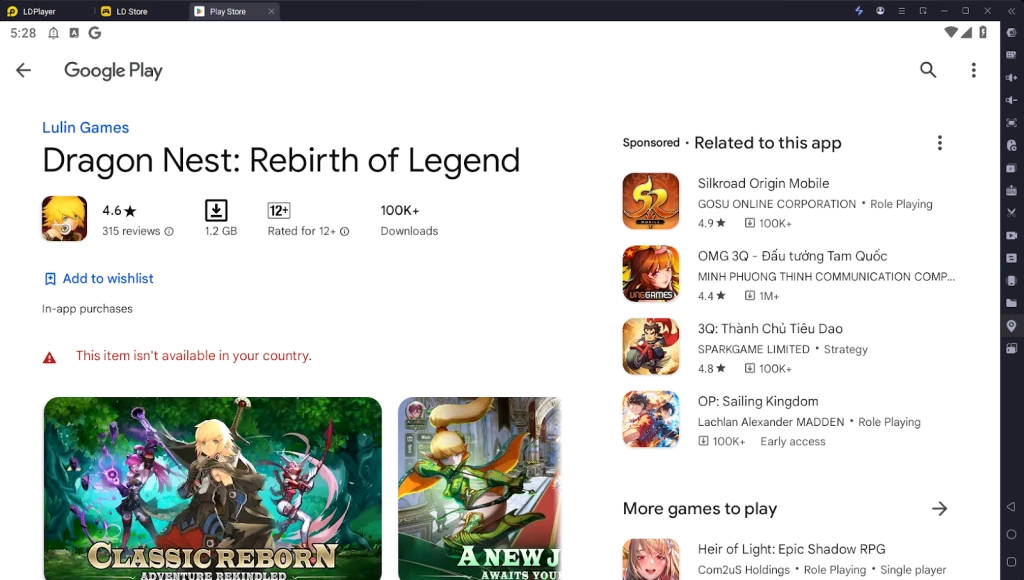Tap the Android home circle button
1024x580 pixels.
(x=1011, y=534)
